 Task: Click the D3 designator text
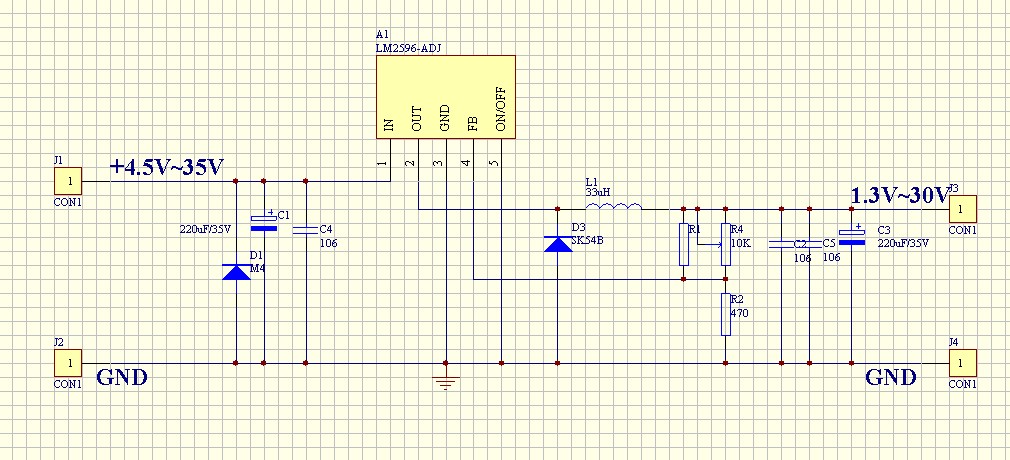coord(578,228)
